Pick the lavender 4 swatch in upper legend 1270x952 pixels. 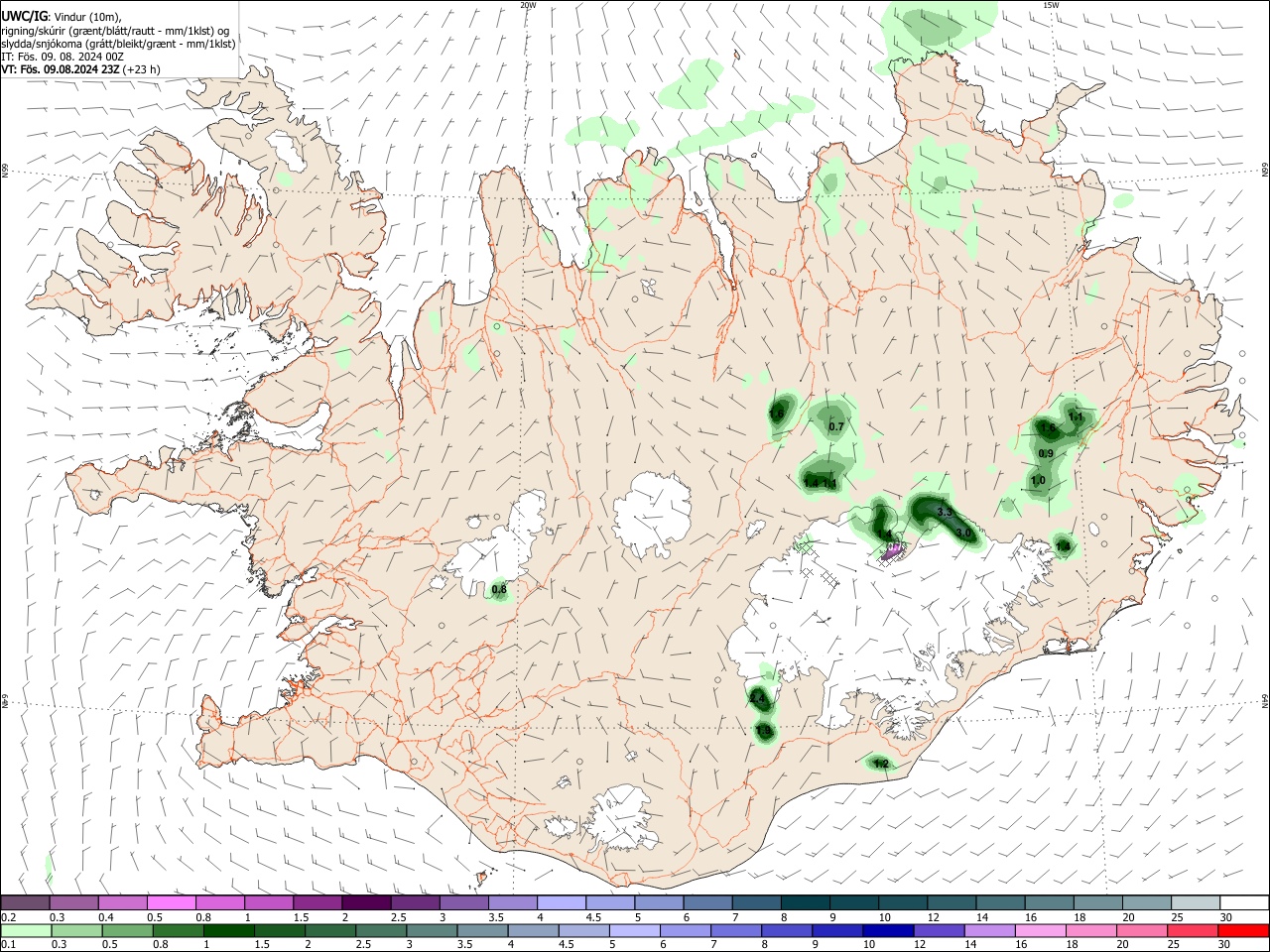pyautogui.click(x=562, y=902)
